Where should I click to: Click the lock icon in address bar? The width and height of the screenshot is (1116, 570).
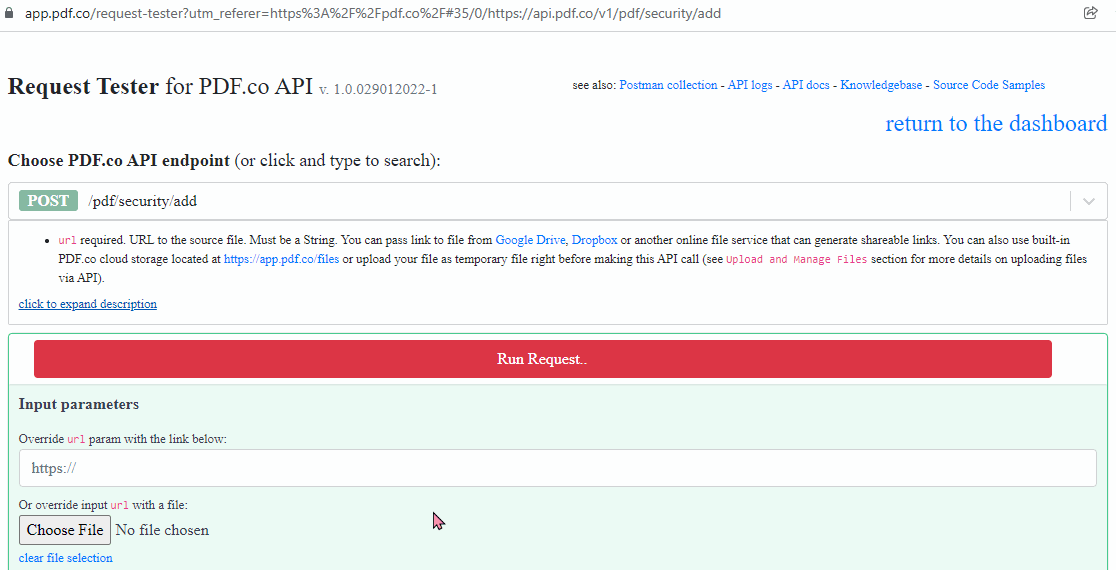(9, 14)
